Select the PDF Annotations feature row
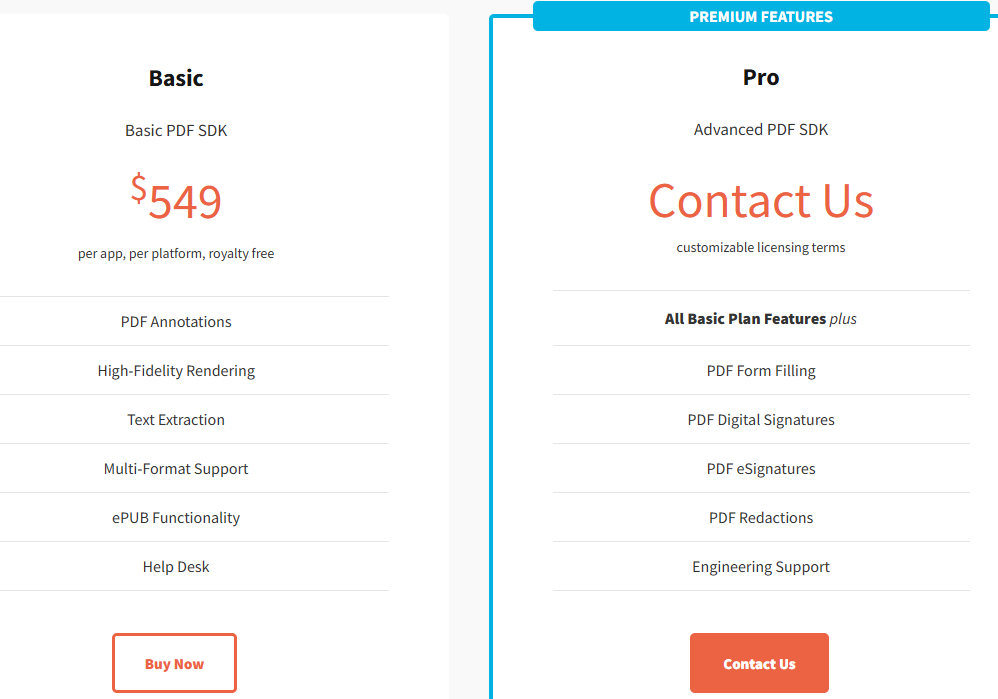The height and width of the screenshot is (699, 998). pos(176,322)
